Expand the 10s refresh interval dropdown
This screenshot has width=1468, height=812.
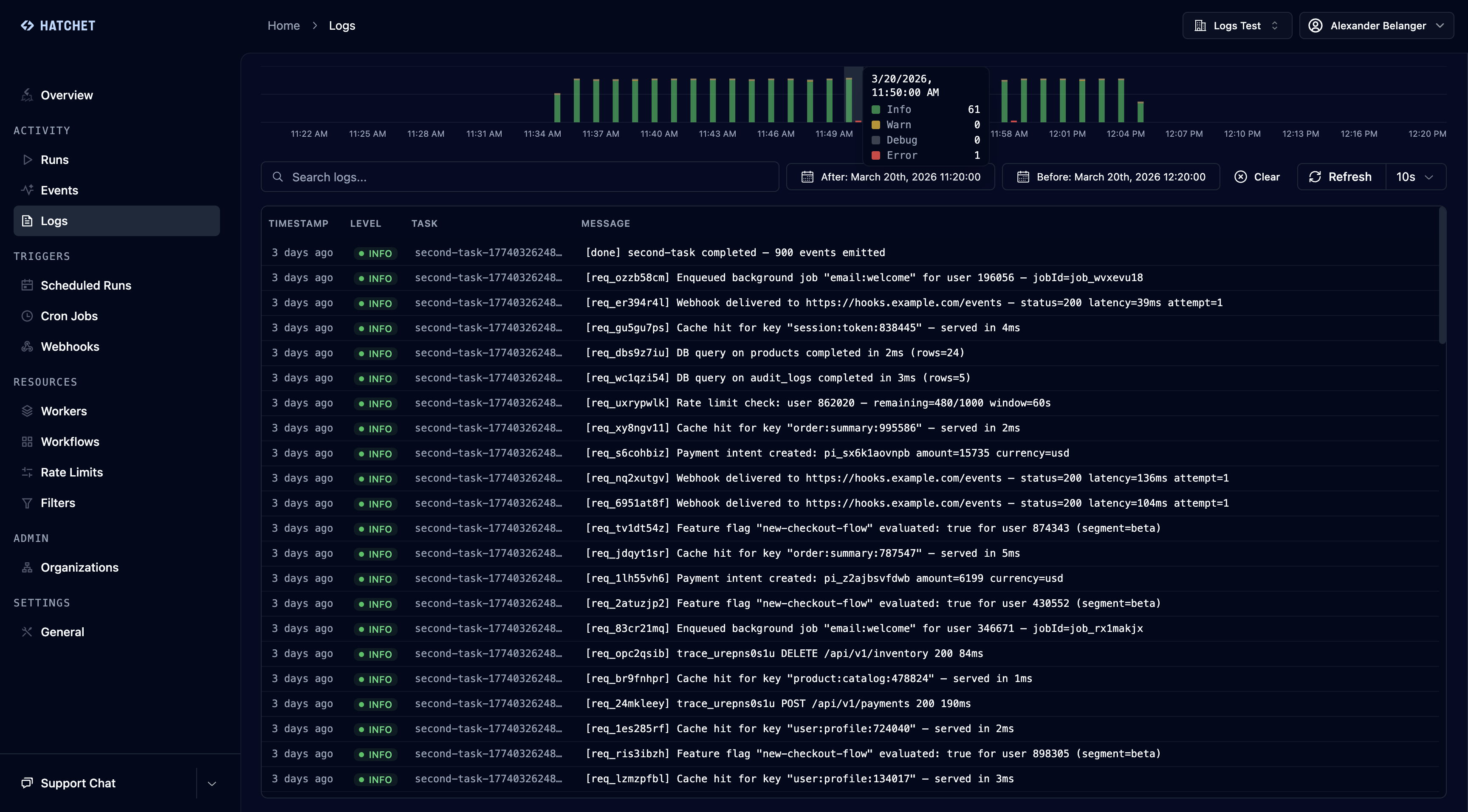pyautogui.click(x=1415, y=177)
